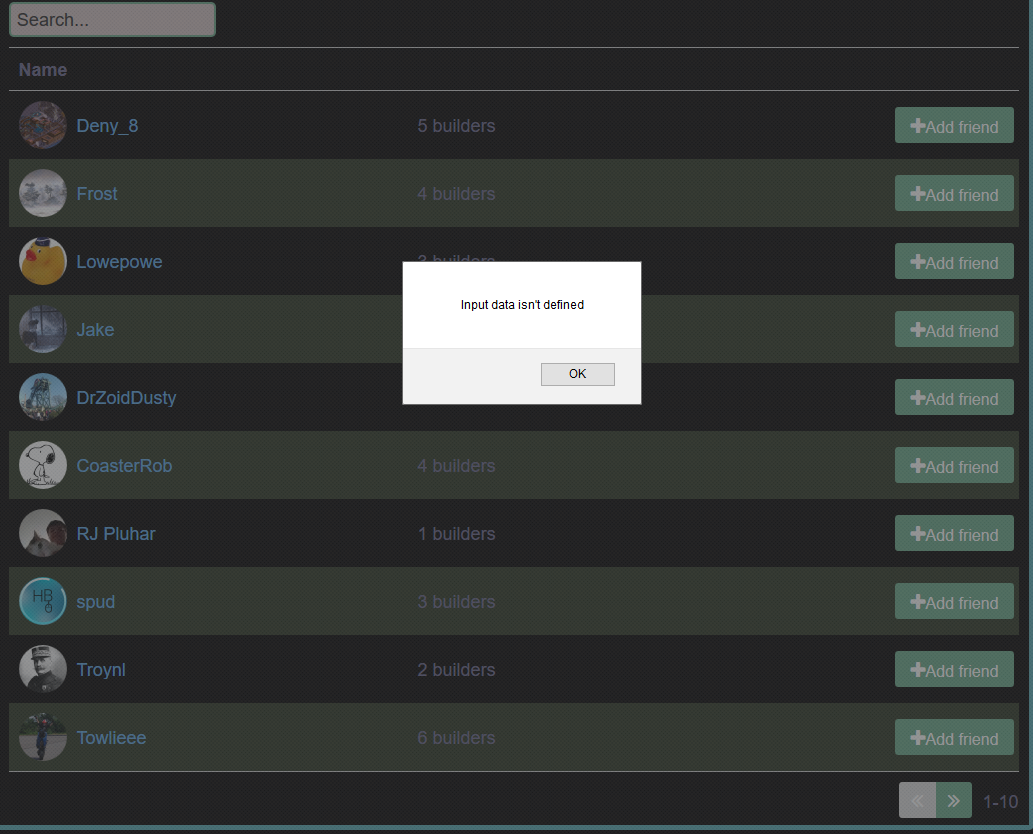The height and width of the screenshot is (834, 1033).
Task: Click the Search input field
Action: 112,20
